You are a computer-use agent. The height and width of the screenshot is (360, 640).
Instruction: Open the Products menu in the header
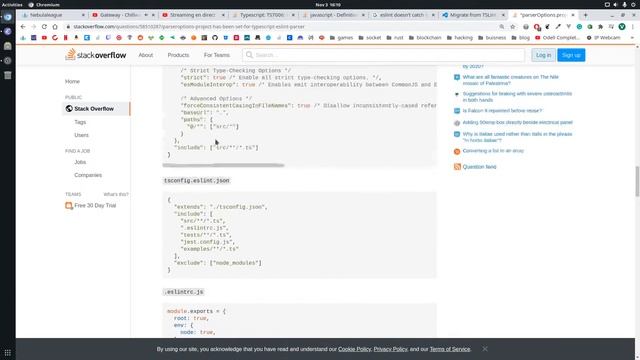point(178,55)
